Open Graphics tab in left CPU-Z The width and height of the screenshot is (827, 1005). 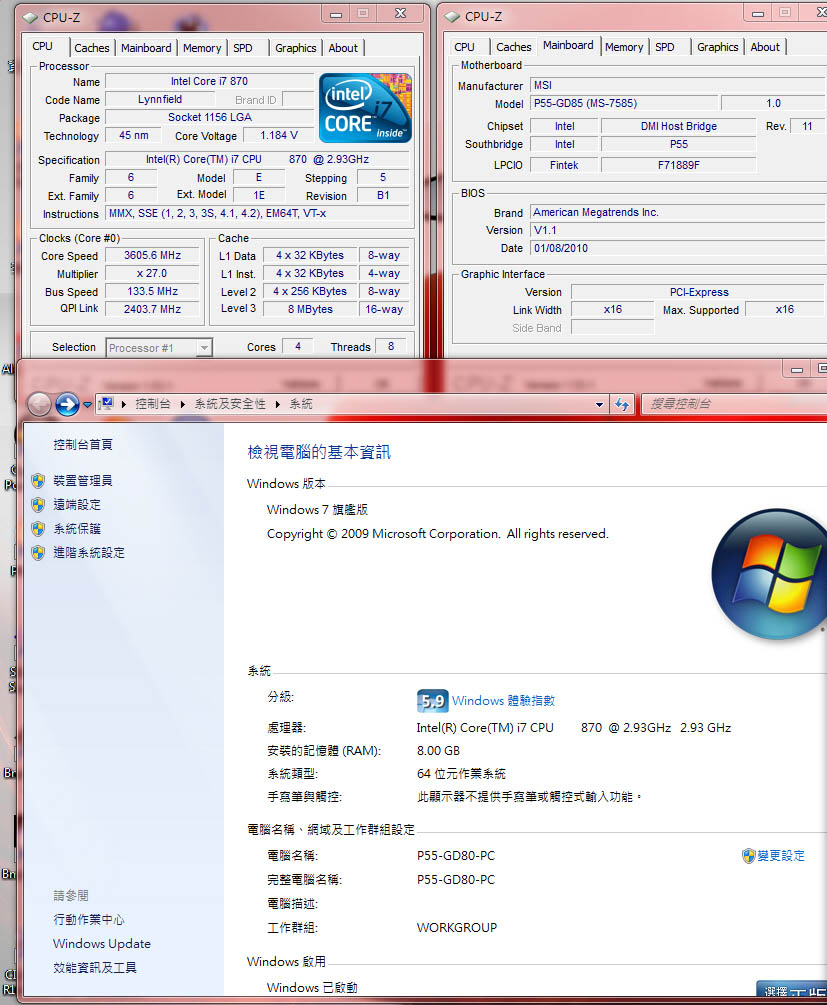click(296, 48)
